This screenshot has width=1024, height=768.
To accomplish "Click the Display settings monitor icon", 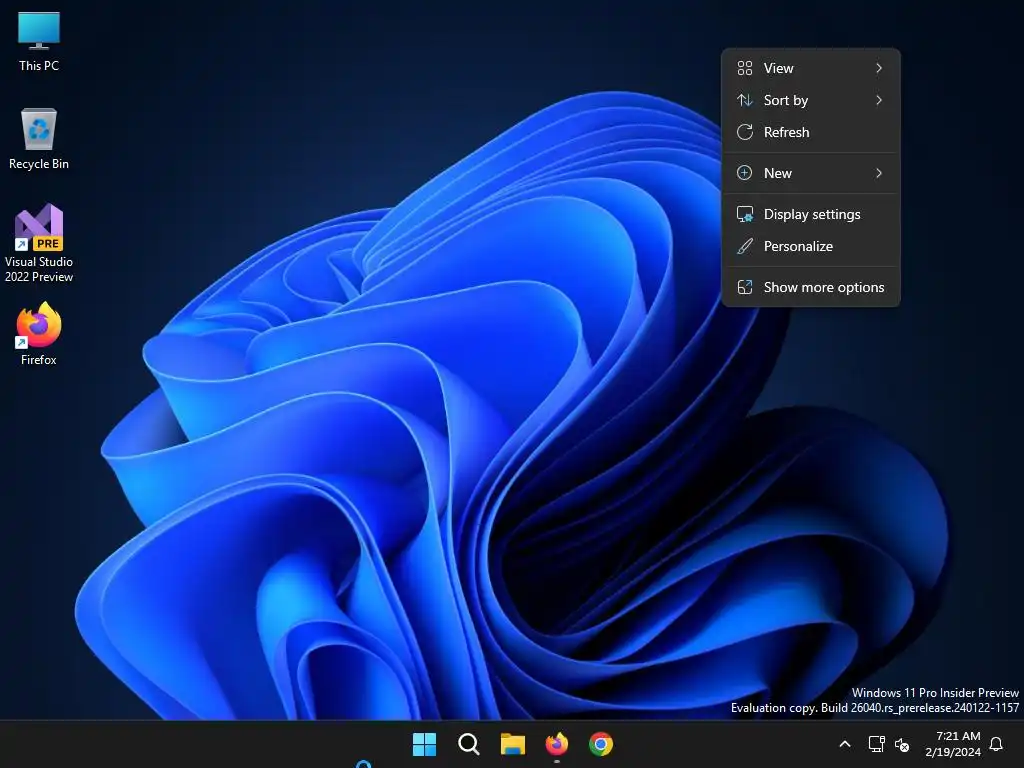I will coord(744,214).
